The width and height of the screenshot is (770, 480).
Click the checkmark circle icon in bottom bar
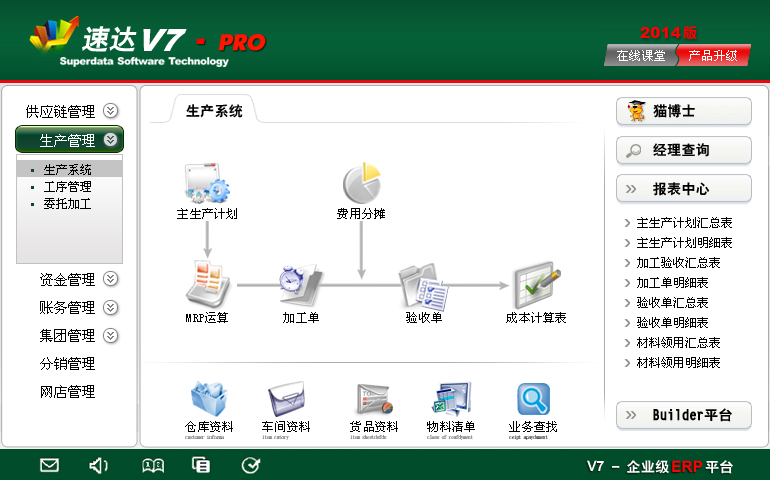pyautogui.click(x=251, y=465)
